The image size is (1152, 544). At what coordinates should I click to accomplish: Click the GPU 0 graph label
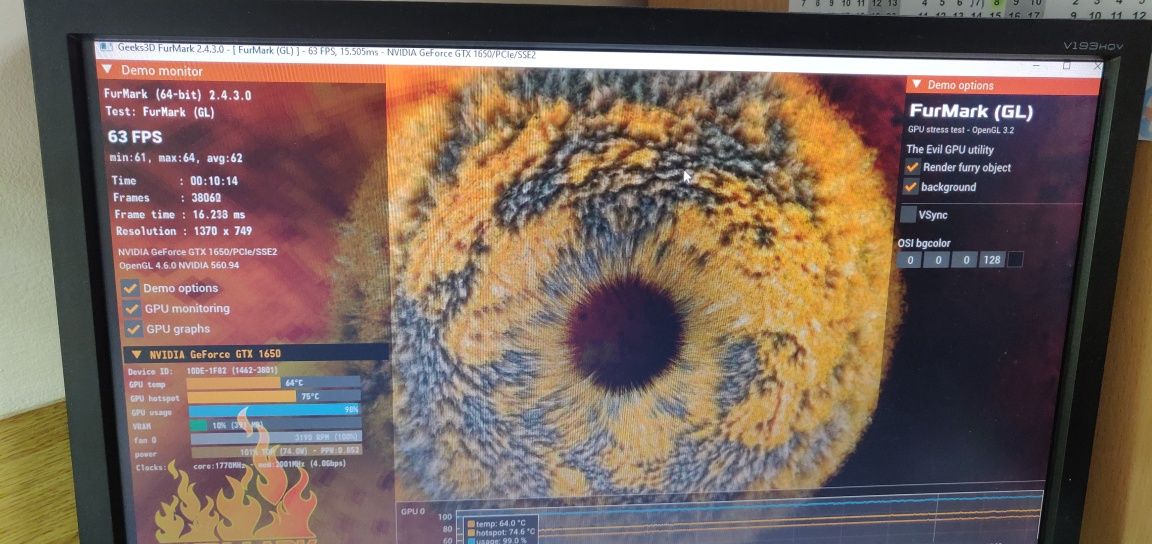click(414, 511)
